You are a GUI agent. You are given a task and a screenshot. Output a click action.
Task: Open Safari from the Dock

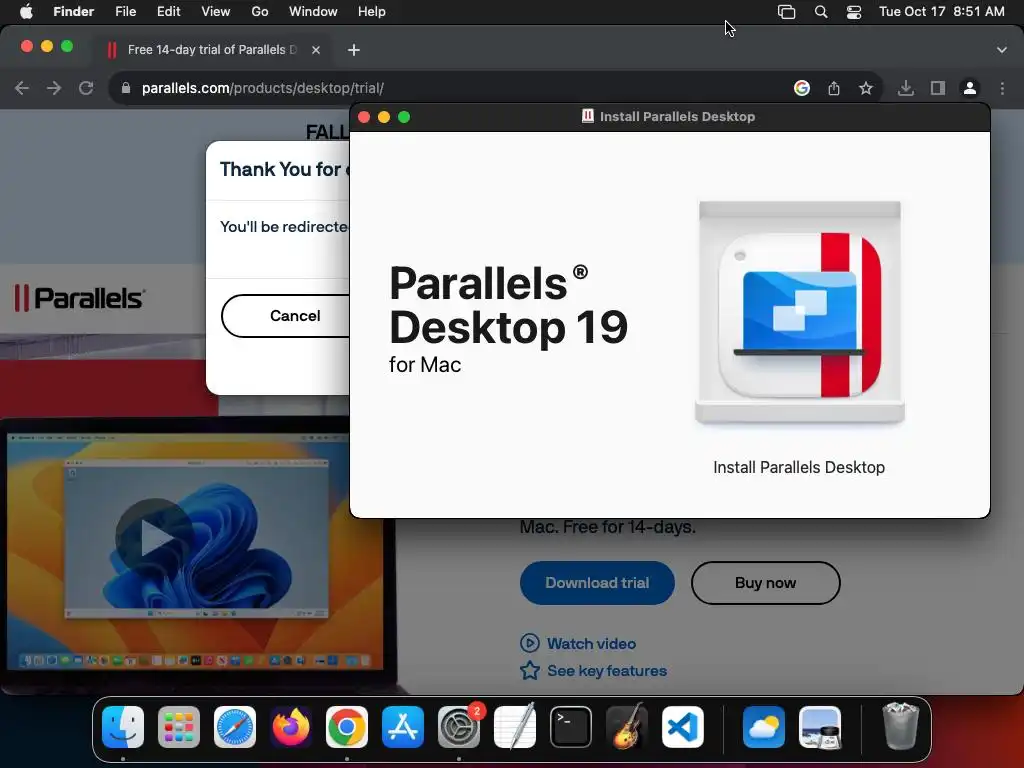[235, 727]
